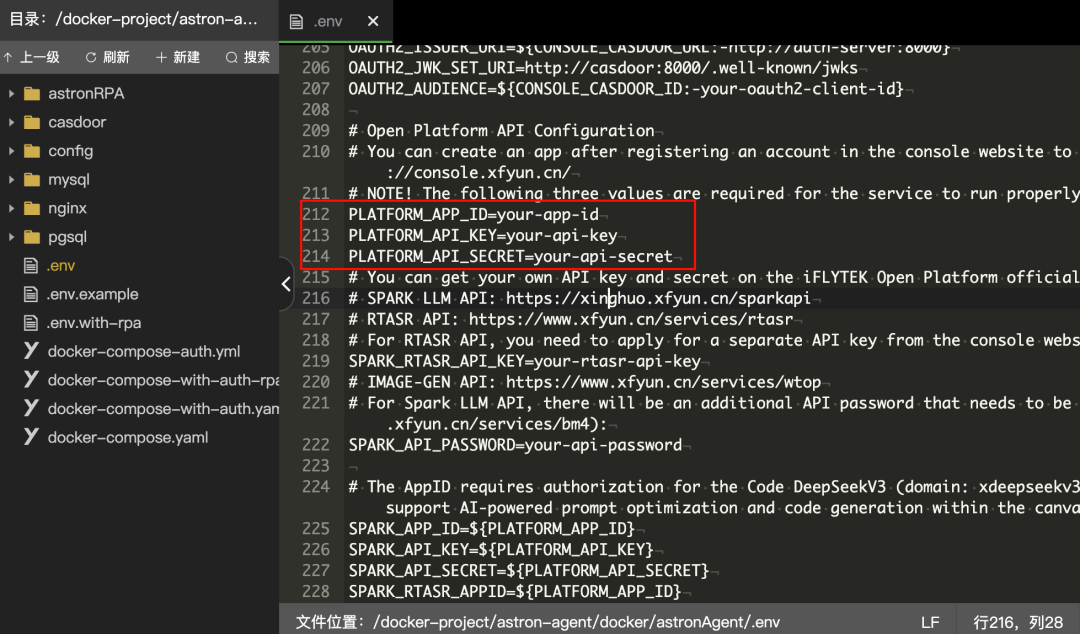Click the 搜索 magnifier icon

(x=232, y=57)
